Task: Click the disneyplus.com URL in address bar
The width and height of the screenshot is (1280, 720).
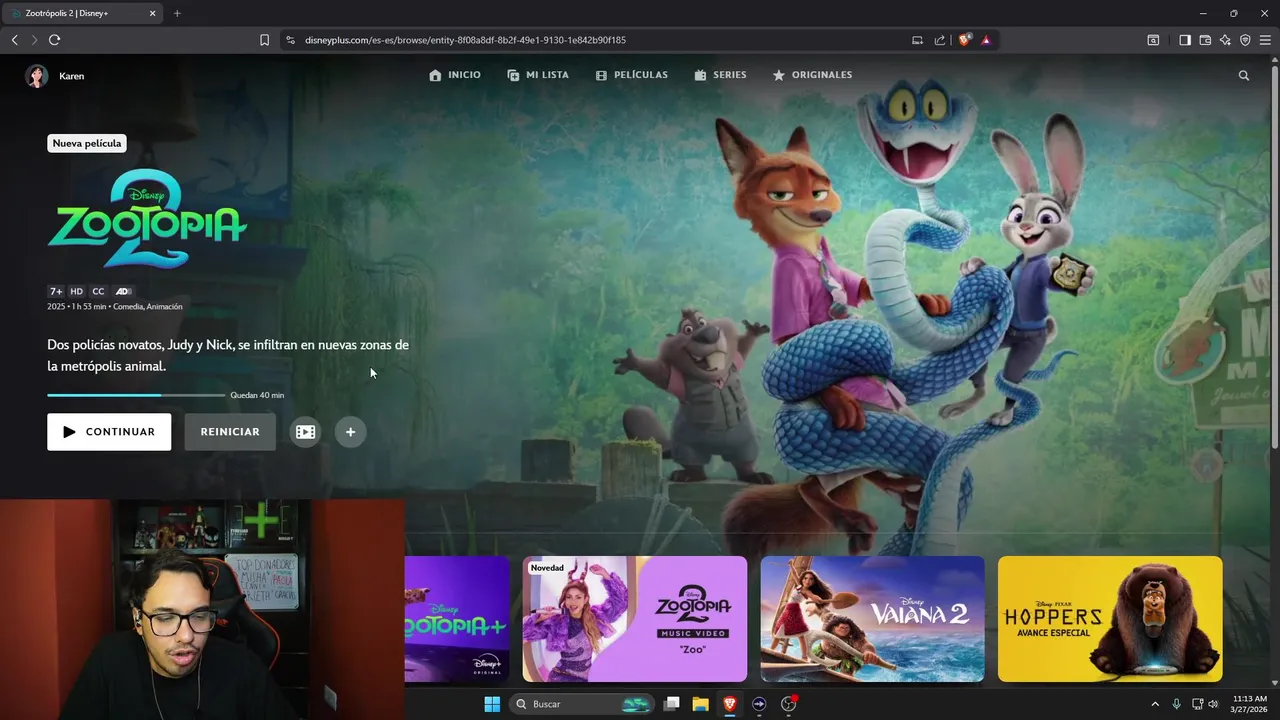Action: 465,40
